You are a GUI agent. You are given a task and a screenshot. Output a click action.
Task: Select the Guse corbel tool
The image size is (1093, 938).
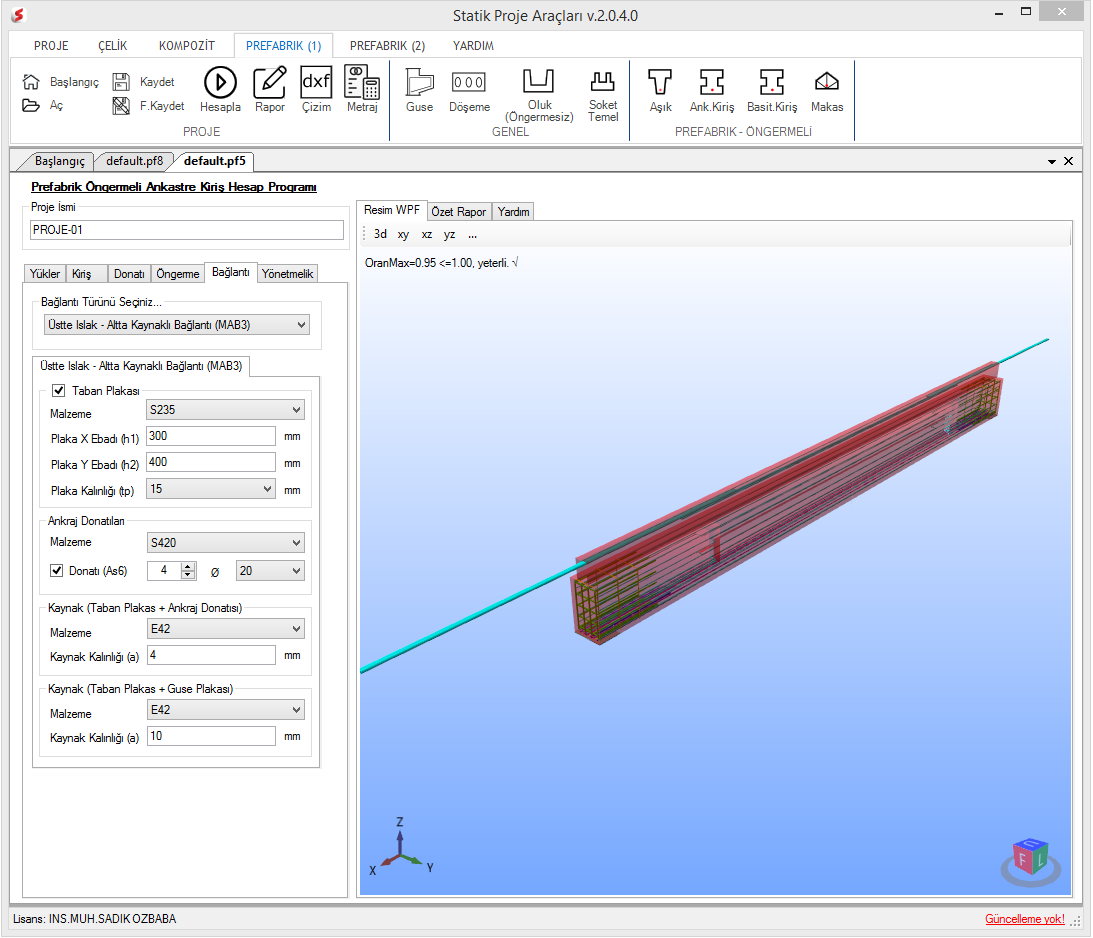420,82
